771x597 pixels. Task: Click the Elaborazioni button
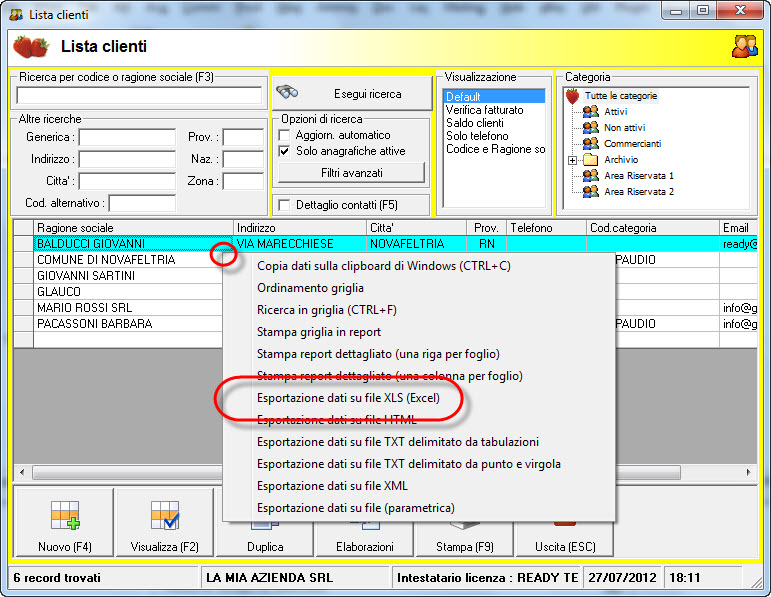pos(365,547)
